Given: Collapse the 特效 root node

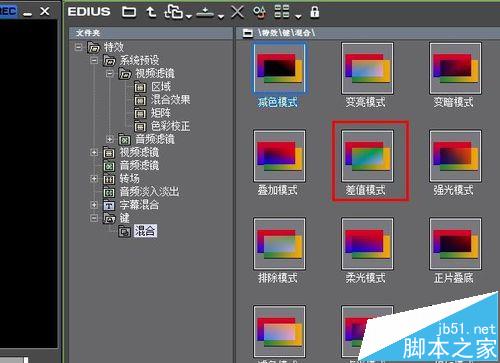Looking at the screenshot, I should (x=78, y=47).
